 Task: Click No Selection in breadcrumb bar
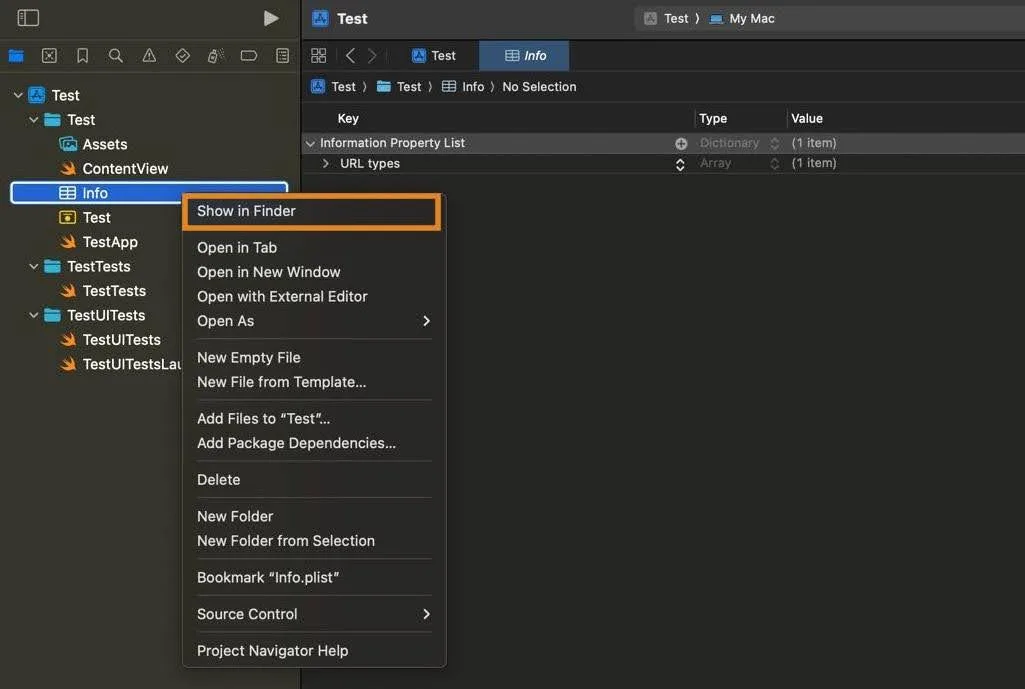click(x=539, y=87)
